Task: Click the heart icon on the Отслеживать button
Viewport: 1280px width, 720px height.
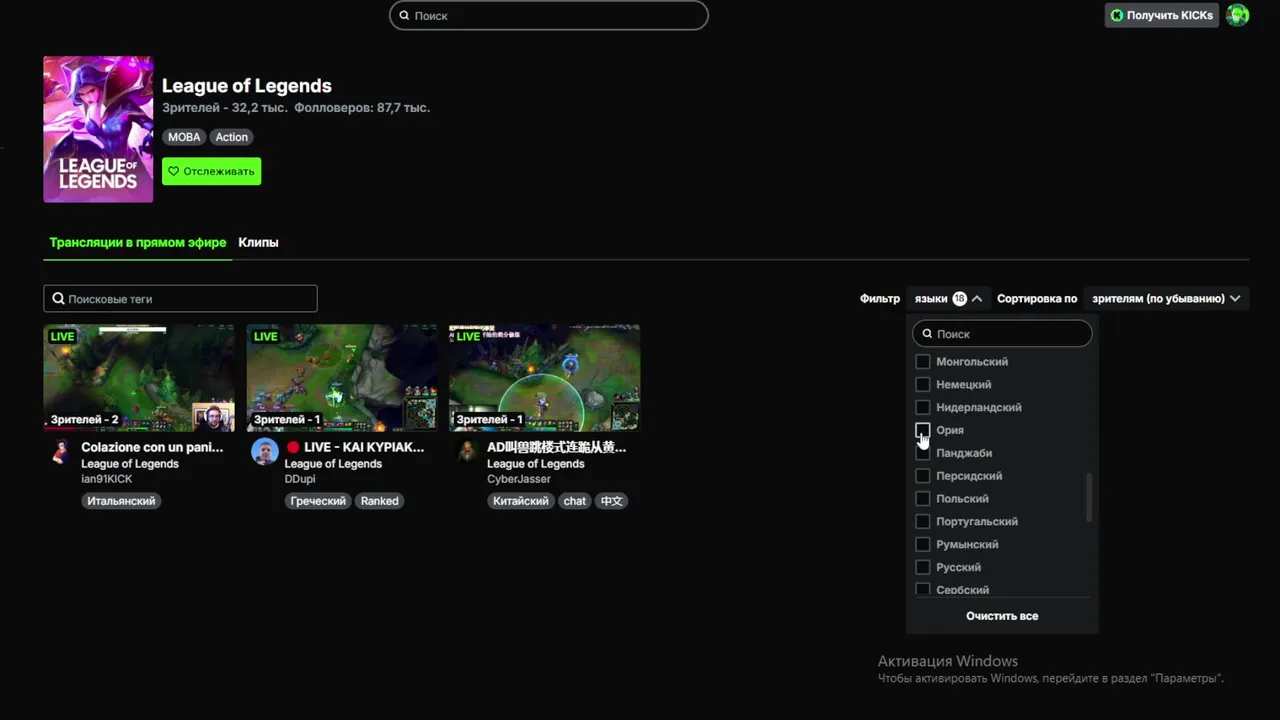Action: [173, 171]
